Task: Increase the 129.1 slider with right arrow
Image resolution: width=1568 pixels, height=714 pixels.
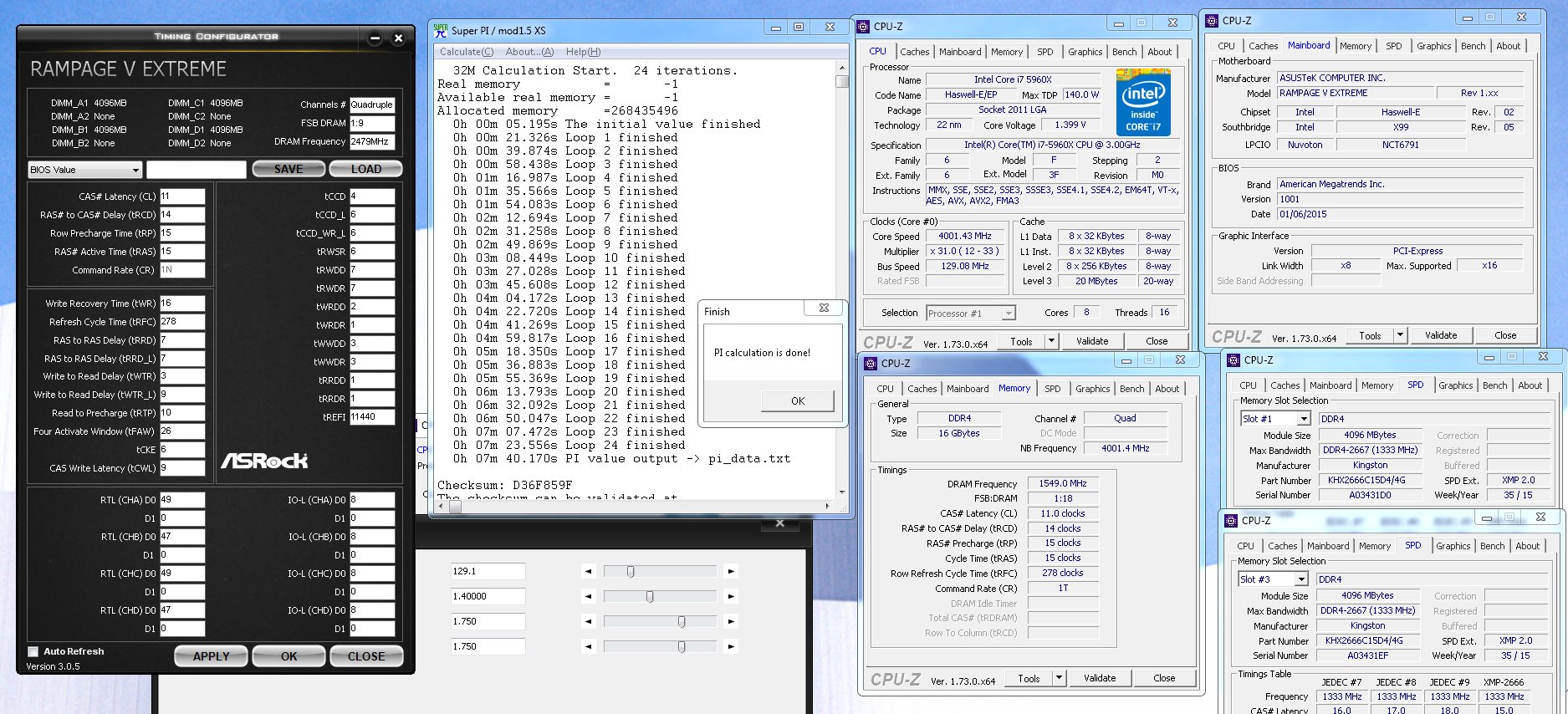Action: (x=731, y=572)
